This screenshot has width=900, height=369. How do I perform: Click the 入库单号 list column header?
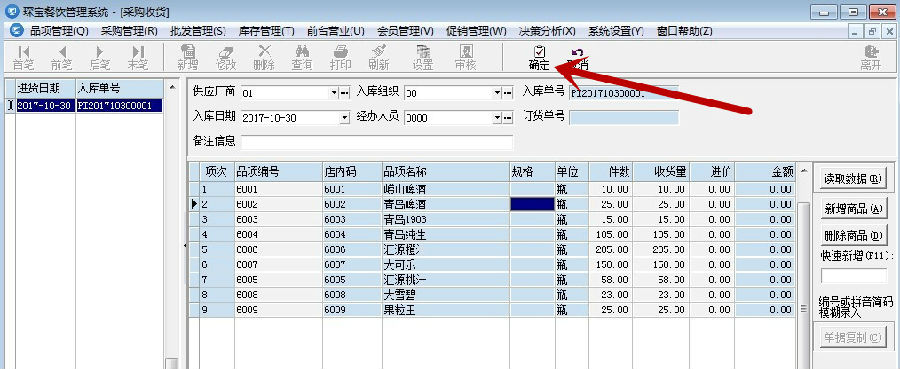click(119, 88)
